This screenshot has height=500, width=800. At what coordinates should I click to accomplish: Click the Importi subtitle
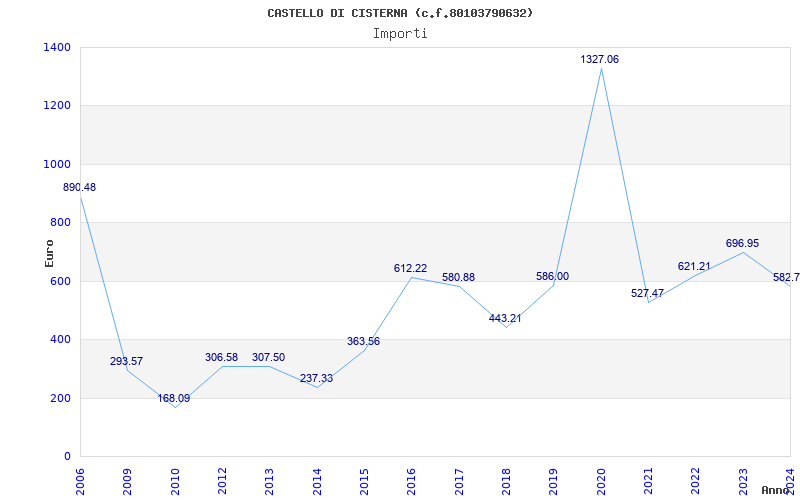pos(400,33)
